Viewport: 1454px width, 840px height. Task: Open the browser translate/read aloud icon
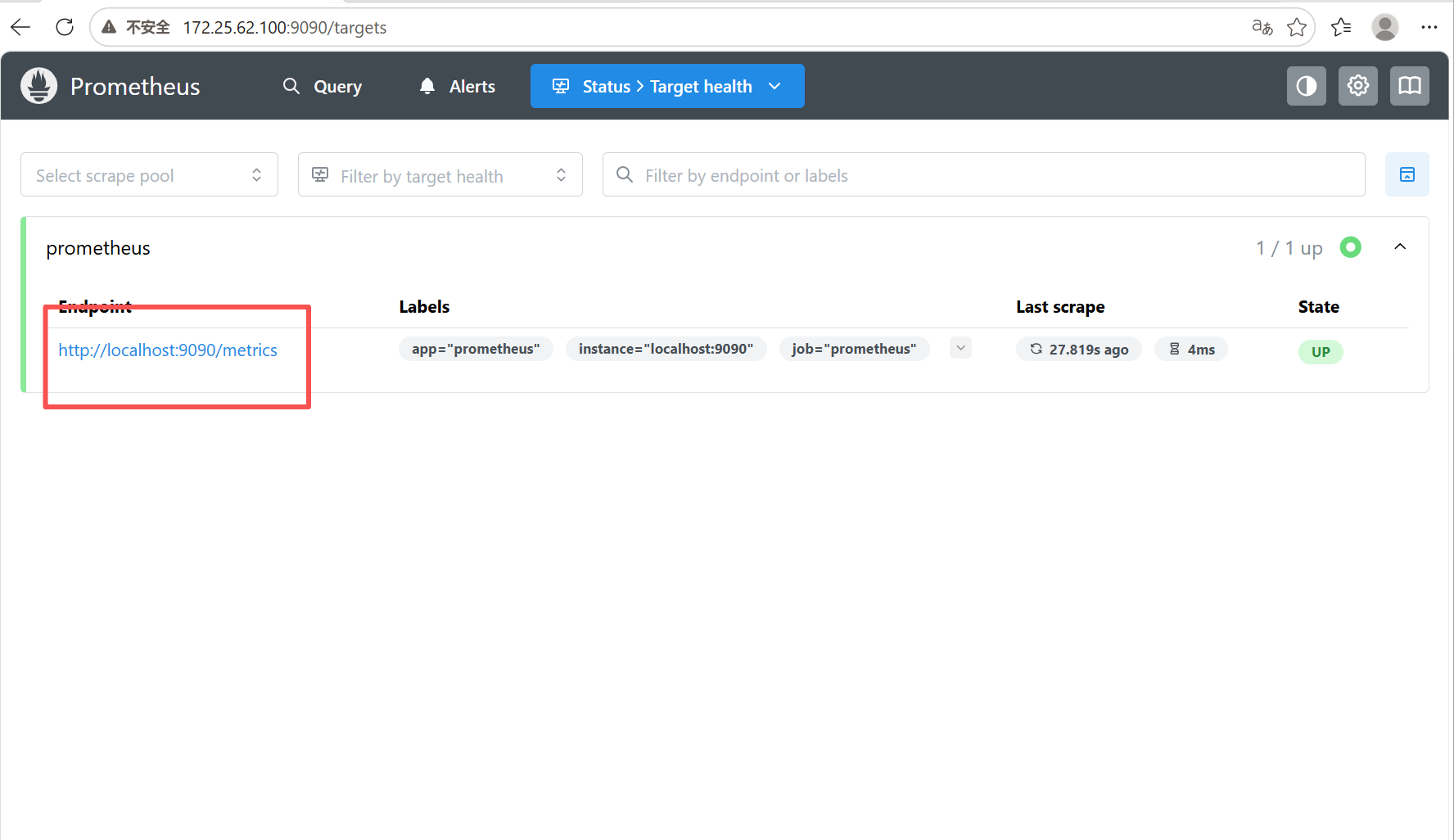pyautogui.click(x=1262, y=27)
